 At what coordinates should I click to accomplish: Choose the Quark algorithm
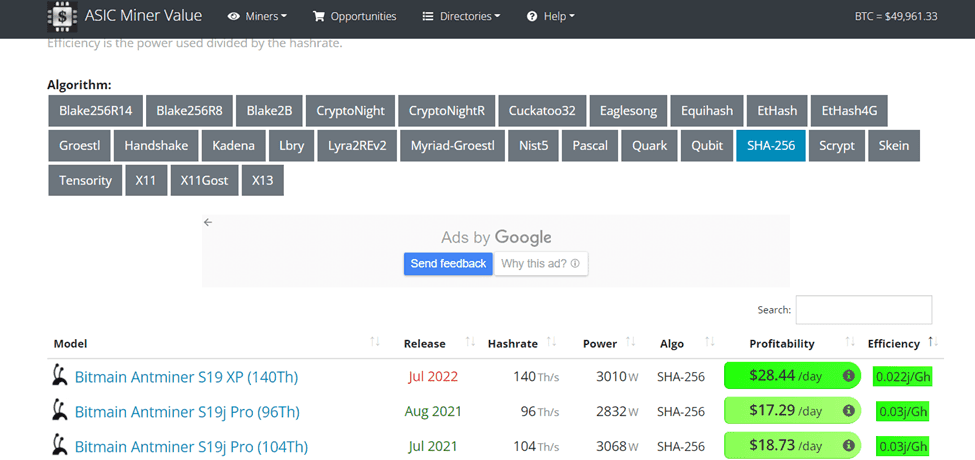click(649, 146)
